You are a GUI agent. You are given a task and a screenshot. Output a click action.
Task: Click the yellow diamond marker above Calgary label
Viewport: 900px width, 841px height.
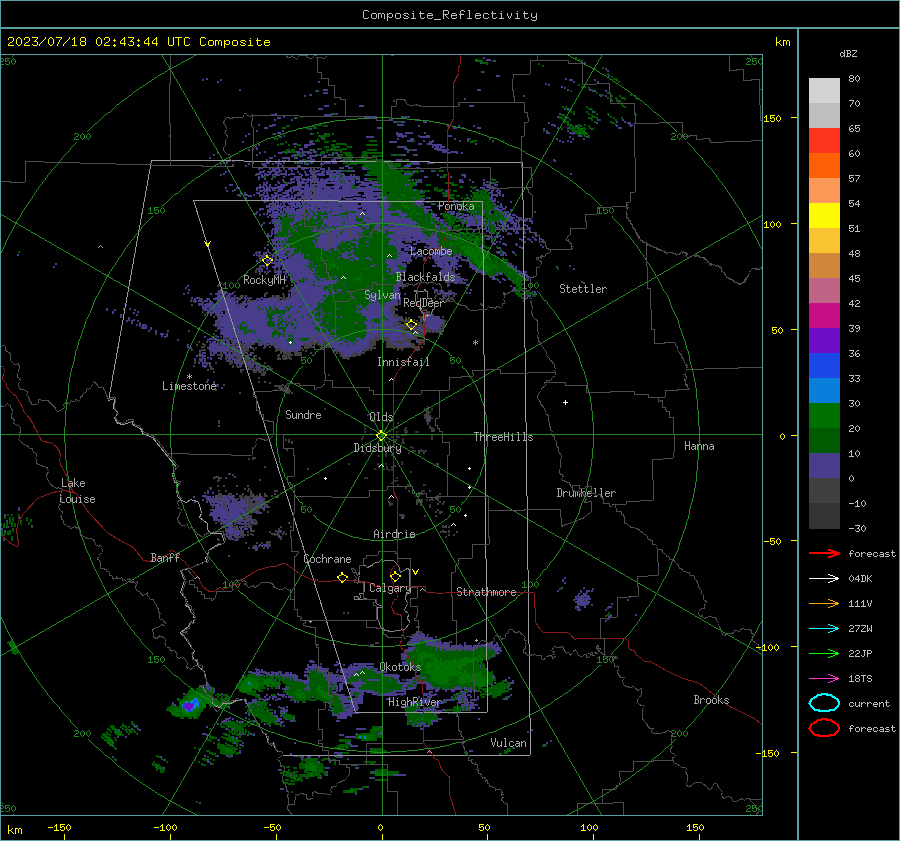[x=395, y=576]
